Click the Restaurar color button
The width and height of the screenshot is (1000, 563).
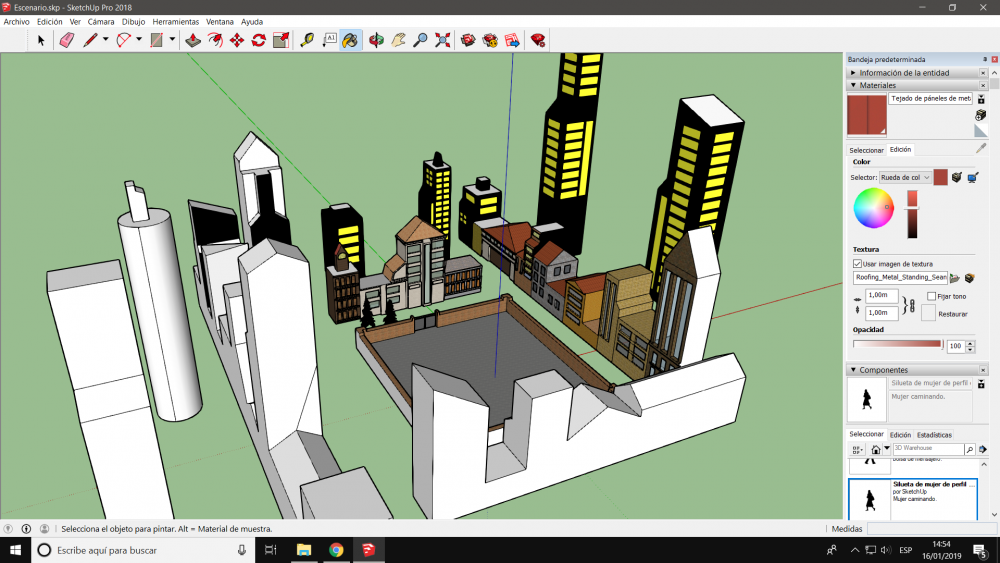point(928,313)
